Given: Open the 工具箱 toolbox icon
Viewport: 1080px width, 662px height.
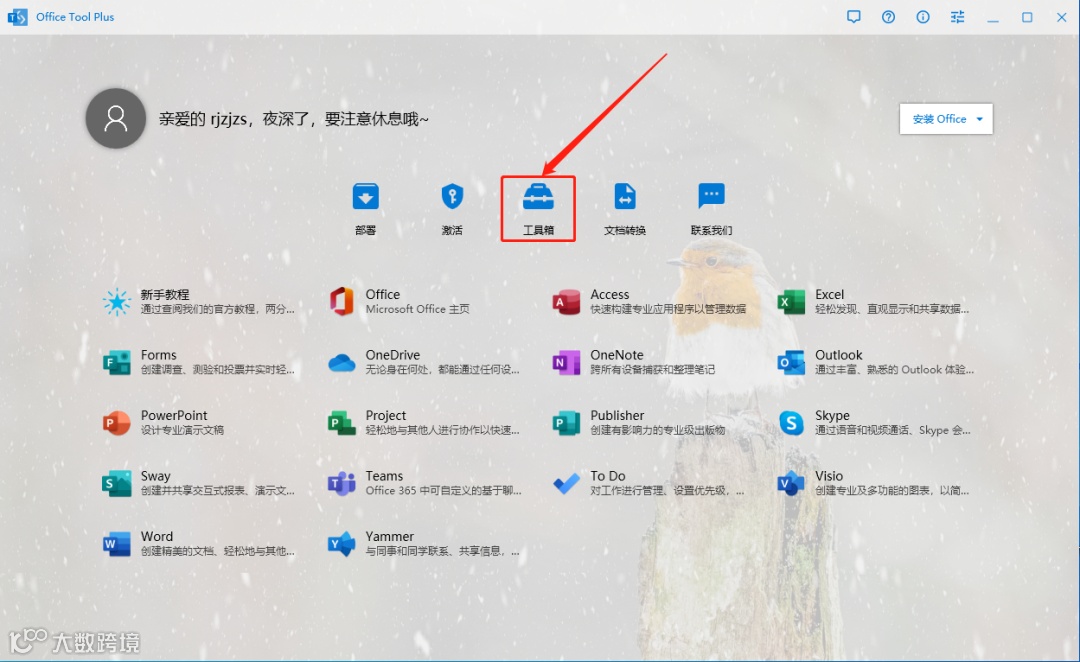Looking at the screenshot, I should (538, 196).
